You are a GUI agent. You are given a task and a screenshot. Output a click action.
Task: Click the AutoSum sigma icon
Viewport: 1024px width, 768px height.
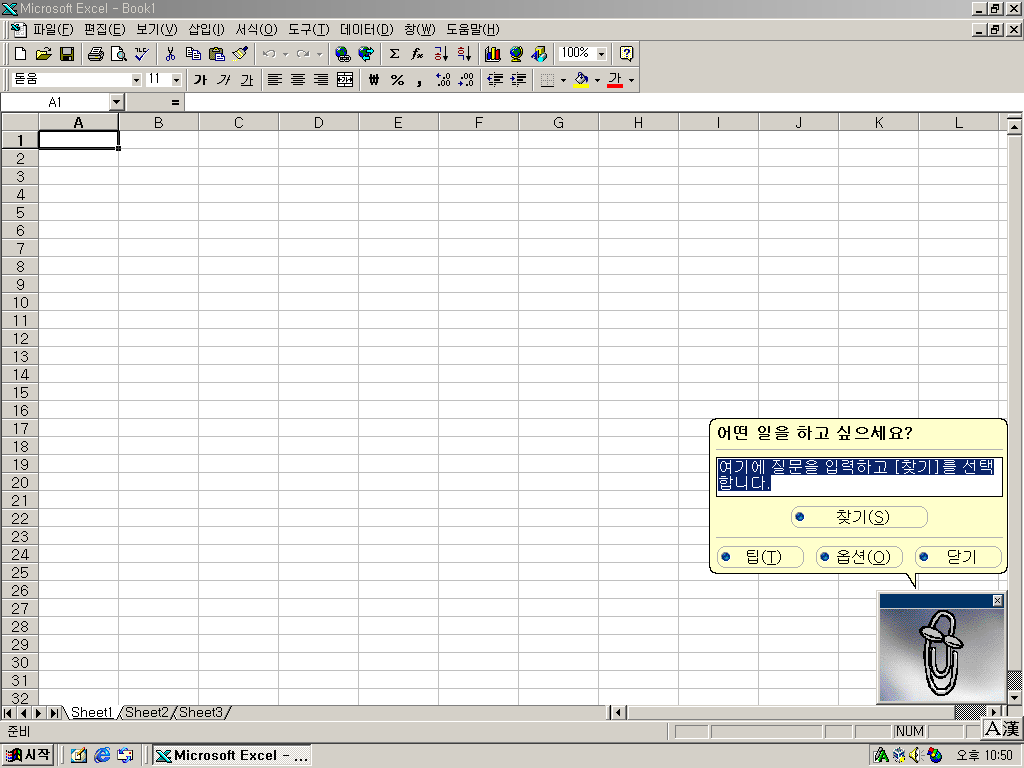point(394,54)
